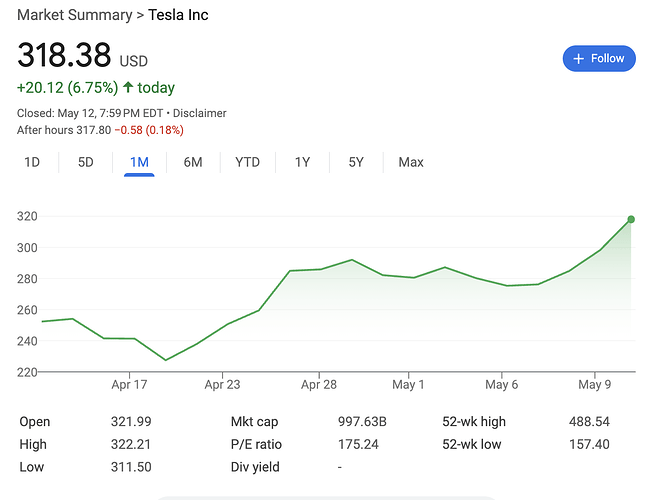View the 5Y price history tab
655x500 pixels.
356,162
